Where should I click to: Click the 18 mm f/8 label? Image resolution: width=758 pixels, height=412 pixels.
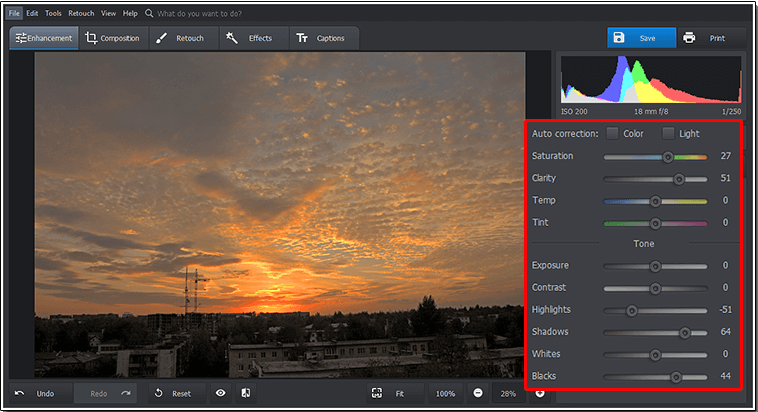651,112
